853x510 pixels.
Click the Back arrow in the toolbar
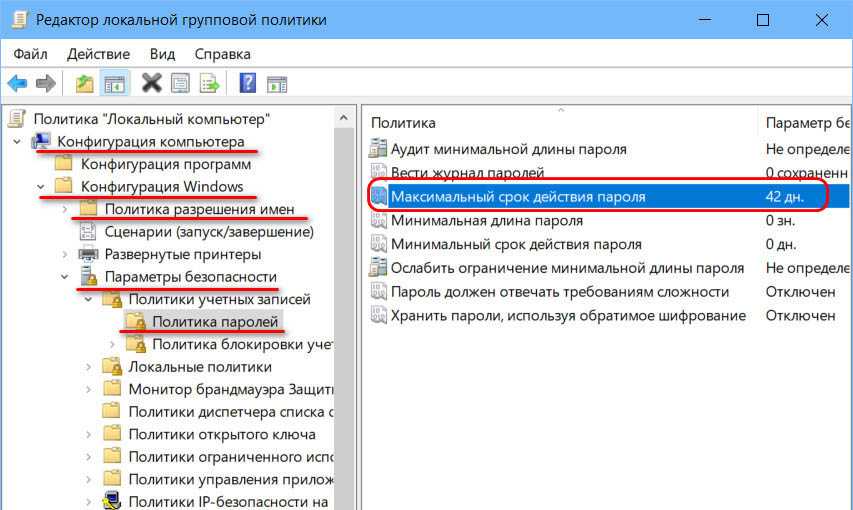17,83
